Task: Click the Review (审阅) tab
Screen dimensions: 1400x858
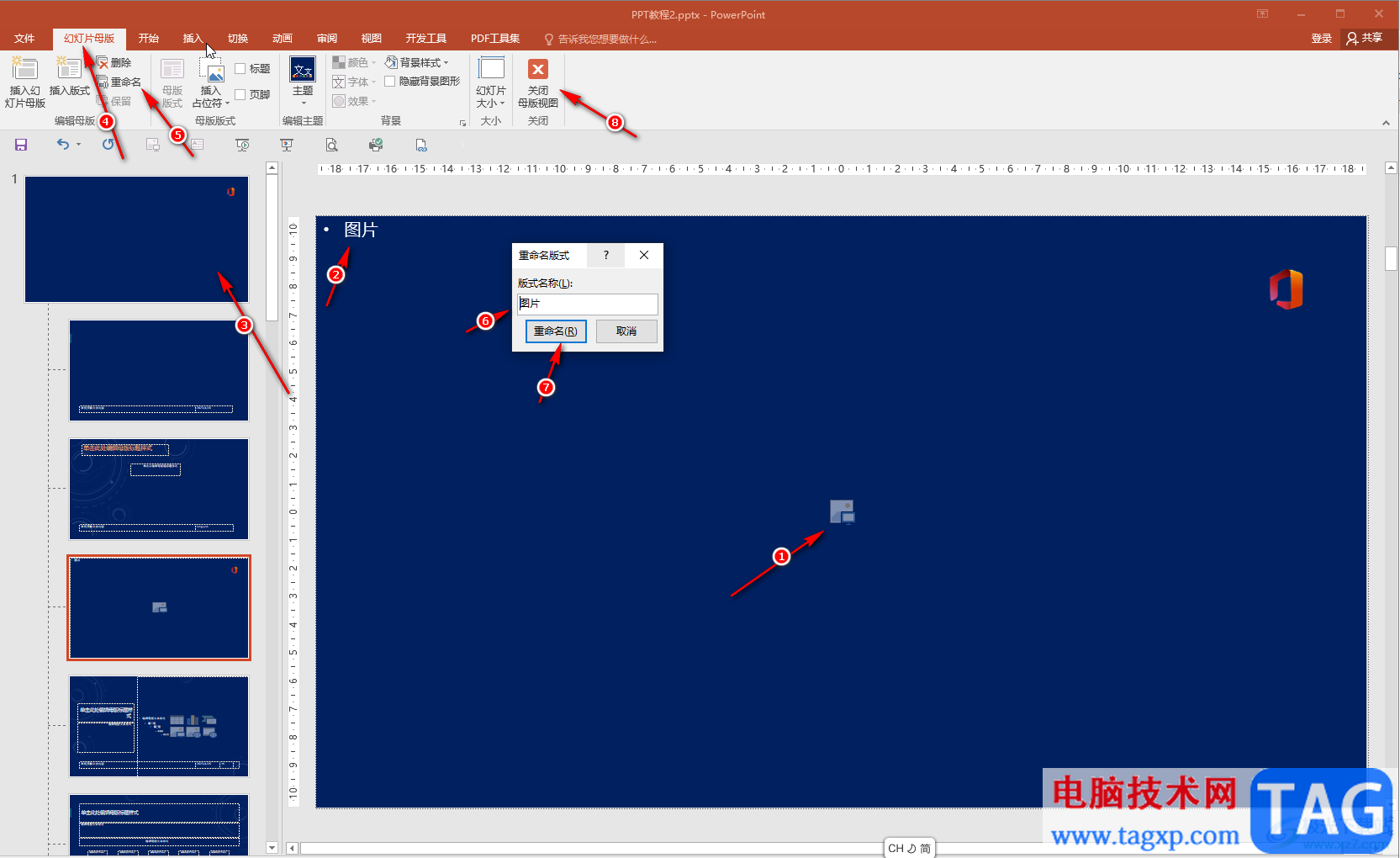Action: (x=327, y=39)
